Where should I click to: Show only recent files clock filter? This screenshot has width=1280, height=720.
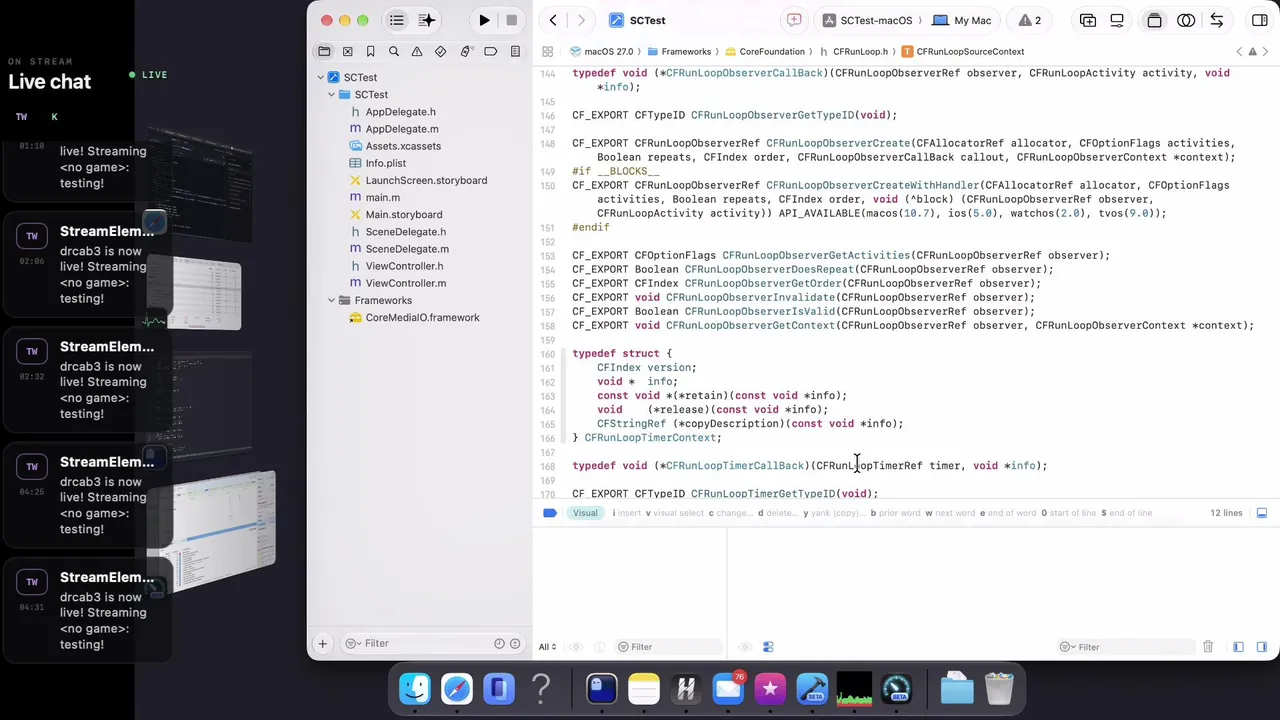[499, 644]
